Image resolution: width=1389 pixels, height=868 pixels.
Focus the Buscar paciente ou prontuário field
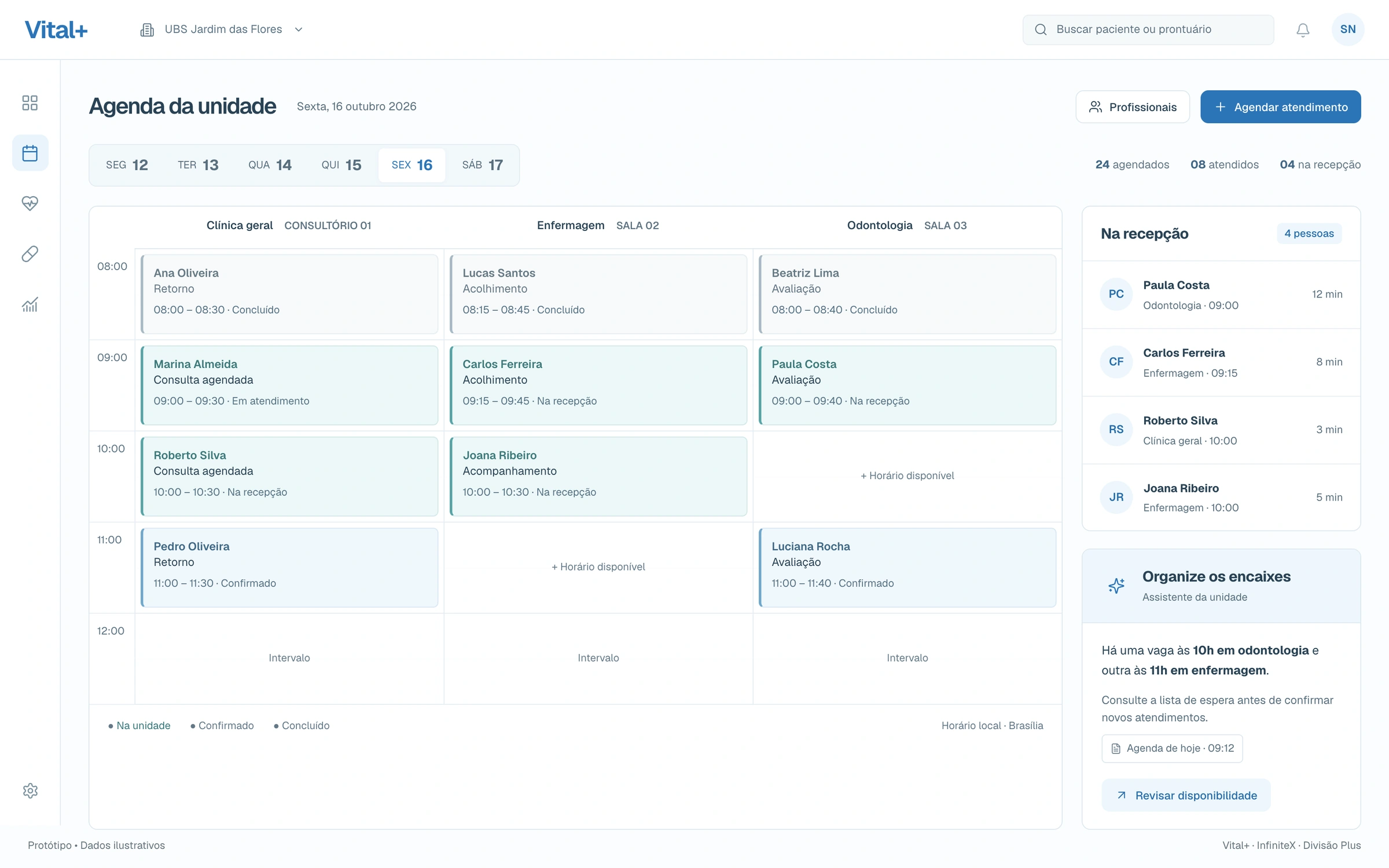coord(1148,30)
